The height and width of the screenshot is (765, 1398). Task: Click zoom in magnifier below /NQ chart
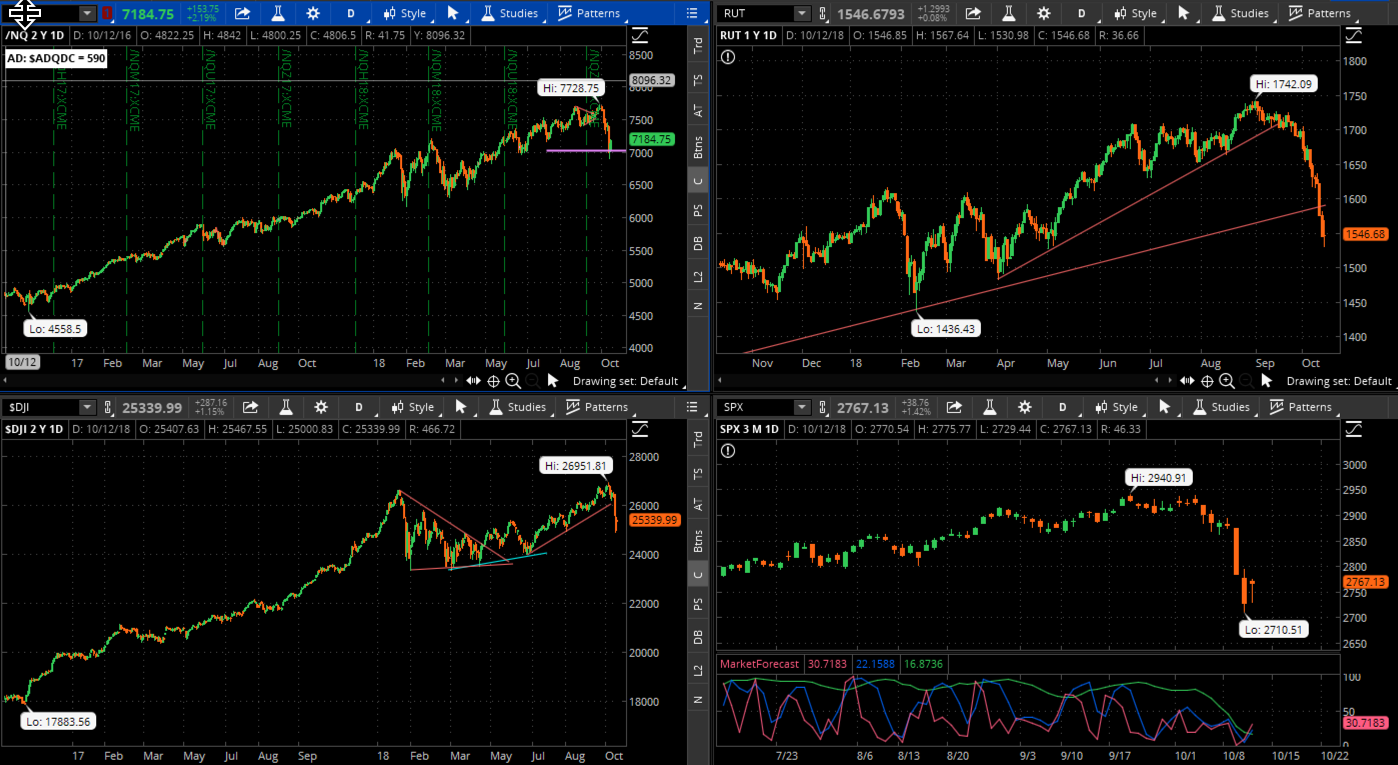[x=513, y=381]
